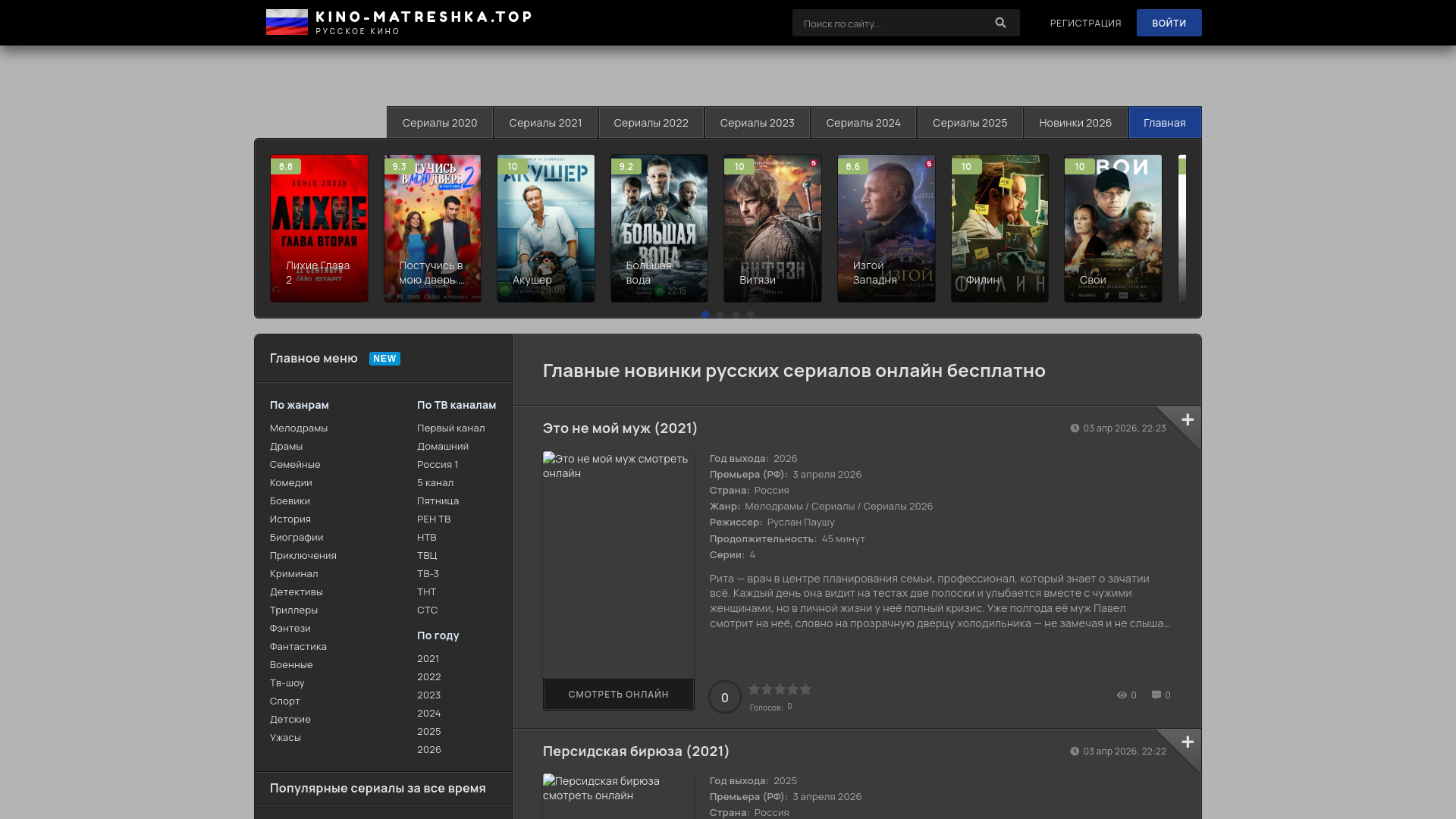Select Россия 1 TV channel

tap(437, 464)
